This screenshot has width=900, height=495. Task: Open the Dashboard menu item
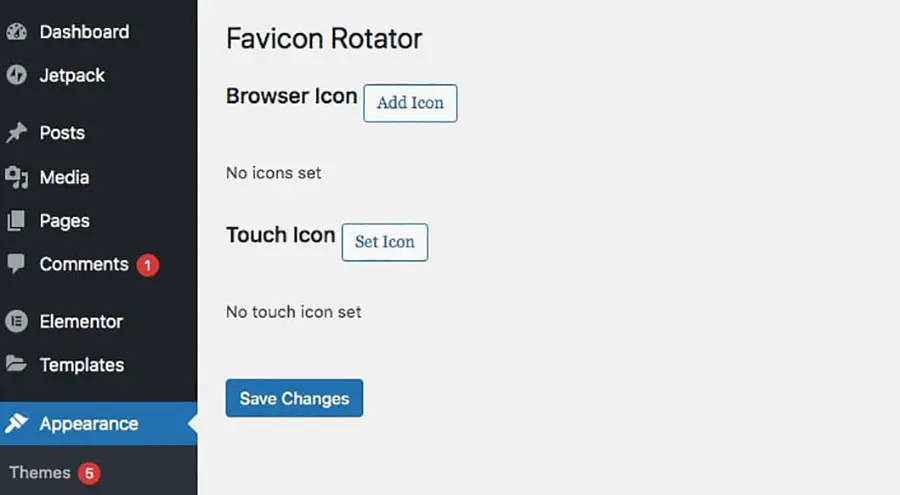tap(84, 32)
